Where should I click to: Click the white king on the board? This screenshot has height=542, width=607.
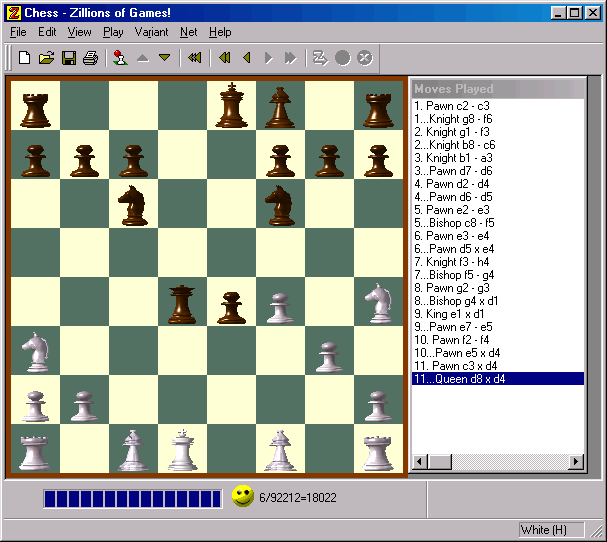click(182, 451)
